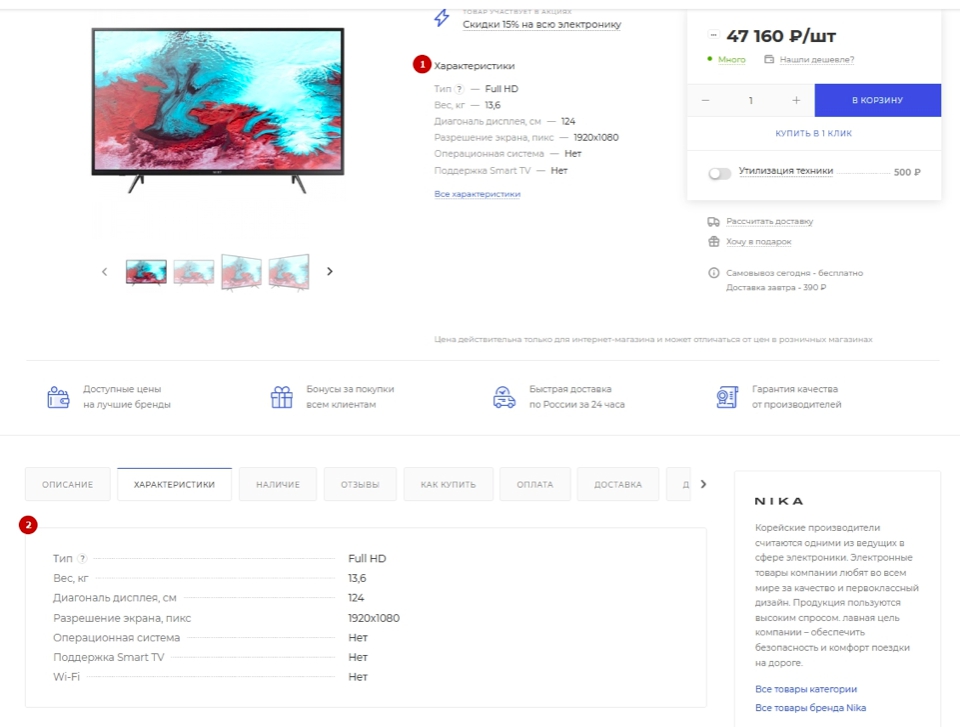Click the '47 160 ₽/шт' price

(x=781, y=36)
